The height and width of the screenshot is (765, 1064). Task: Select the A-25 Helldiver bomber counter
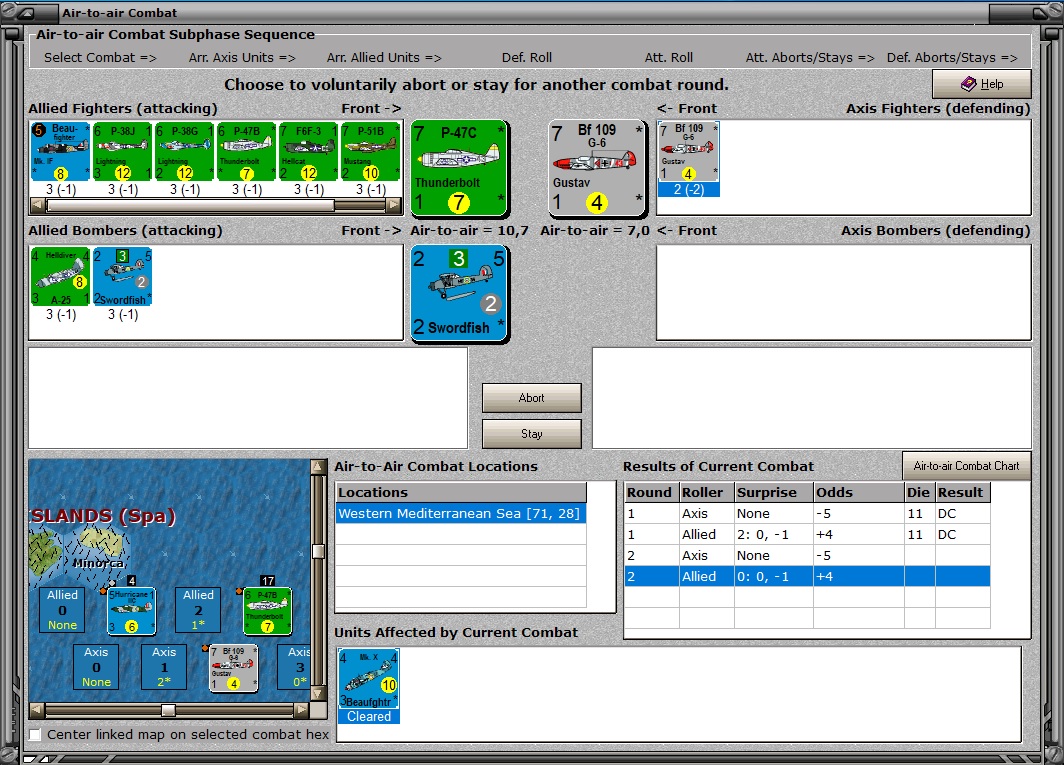point(60,276)
